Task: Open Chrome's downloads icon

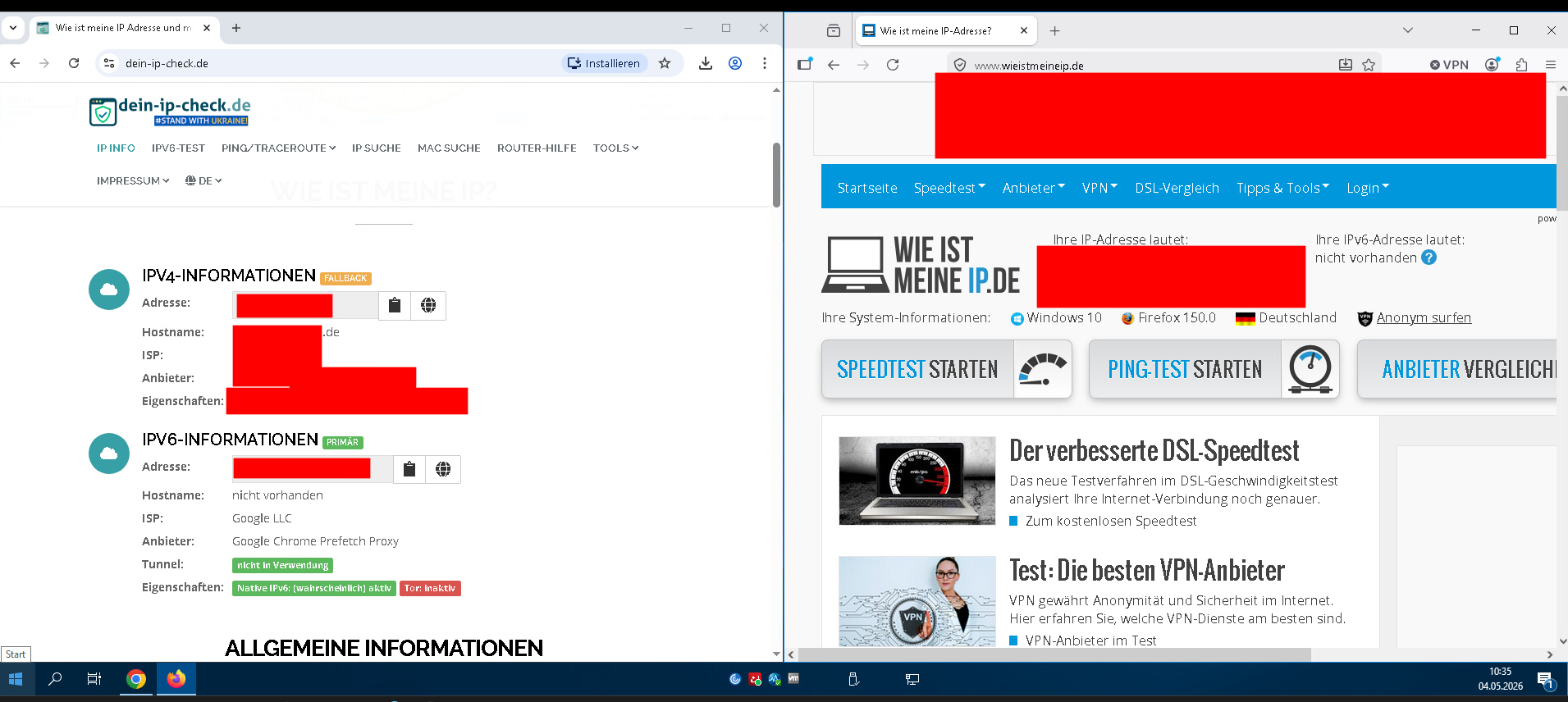Action: point(706,63)
